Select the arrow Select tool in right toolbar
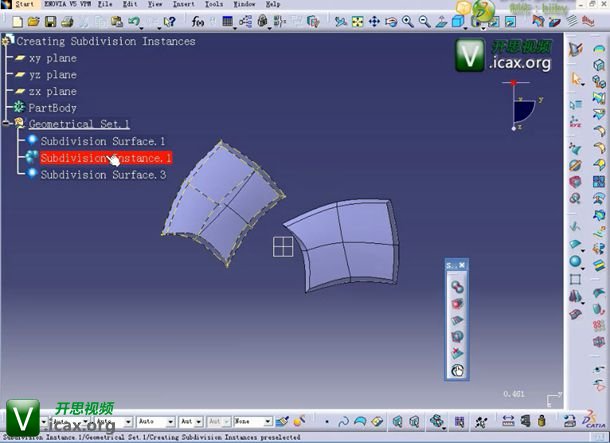 [577, 78]
